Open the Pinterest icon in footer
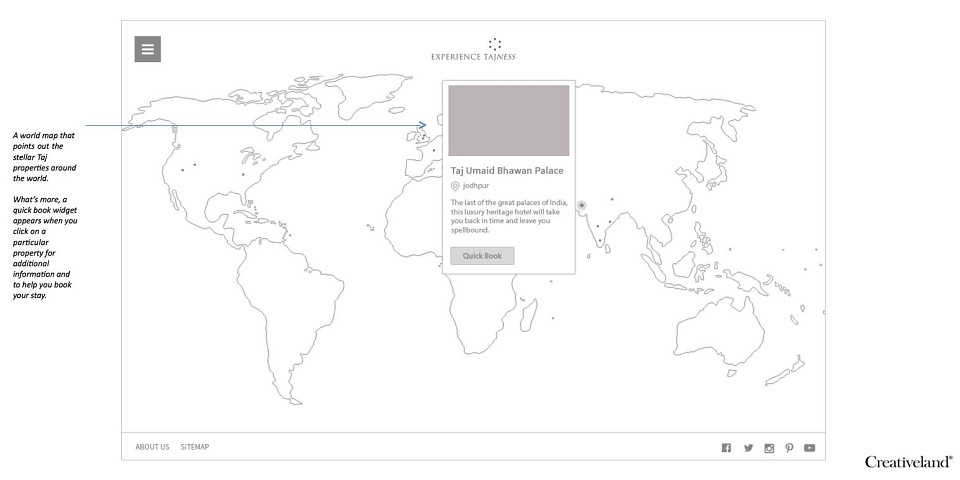This screenshot has height=480, width=960. click(x=789, y=448)
